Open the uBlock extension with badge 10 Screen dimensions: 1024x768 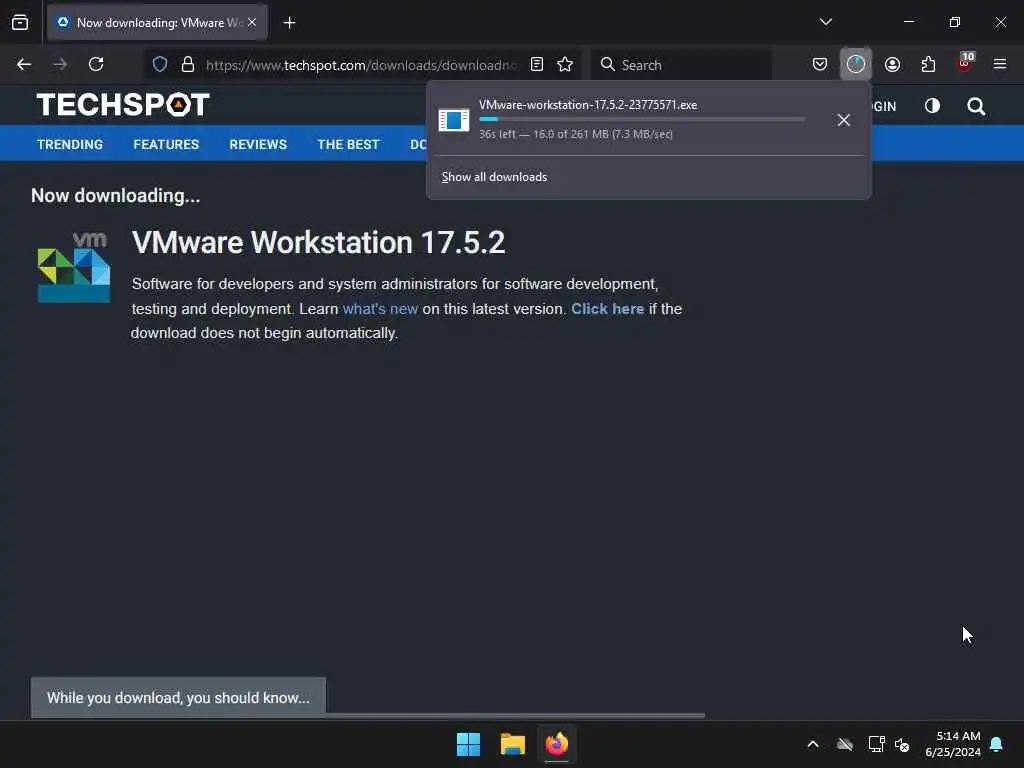pyautogui.click(x=965, y=63)
